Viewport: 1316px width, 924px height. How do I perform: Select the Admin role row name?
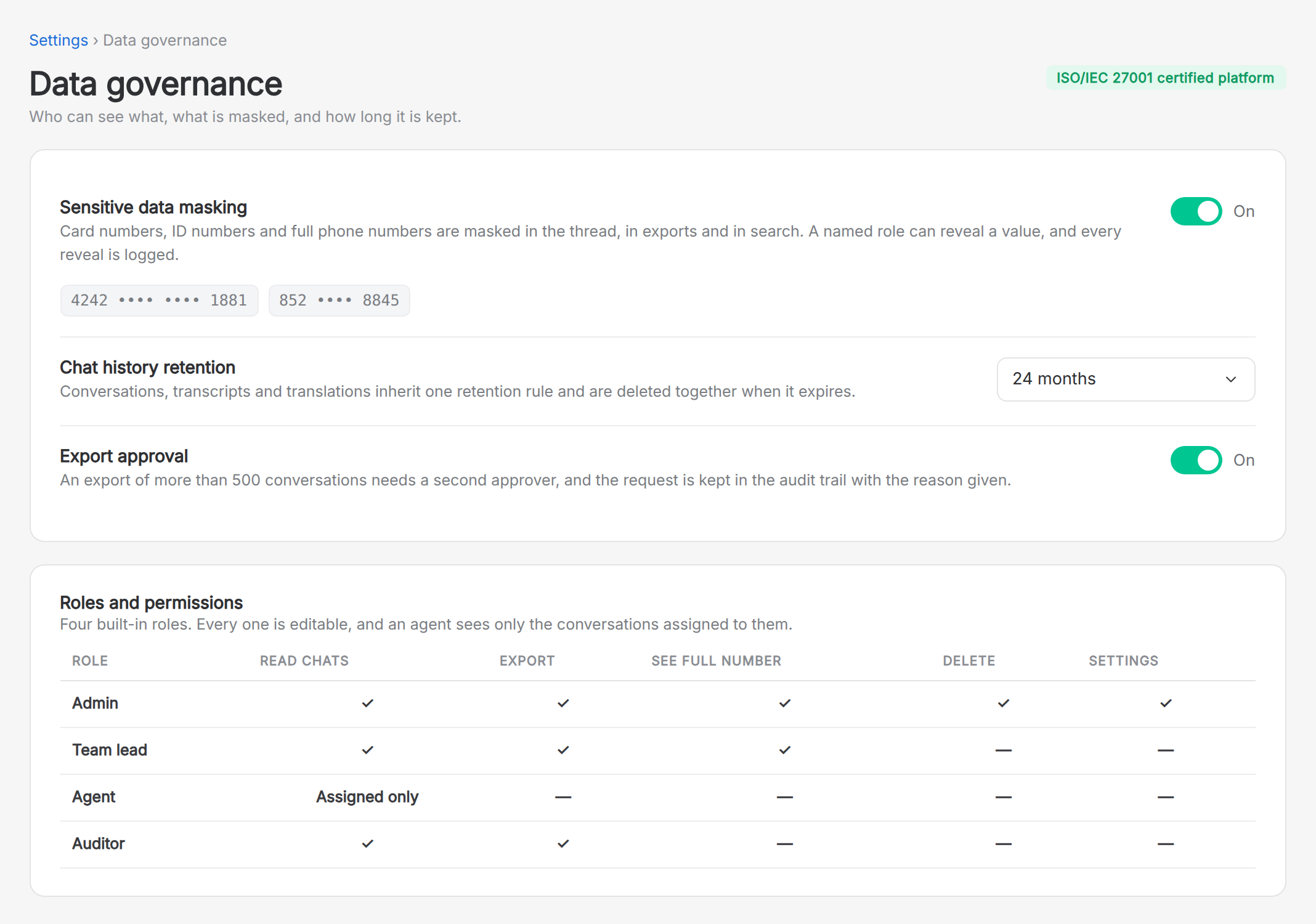tap(95, 703)
